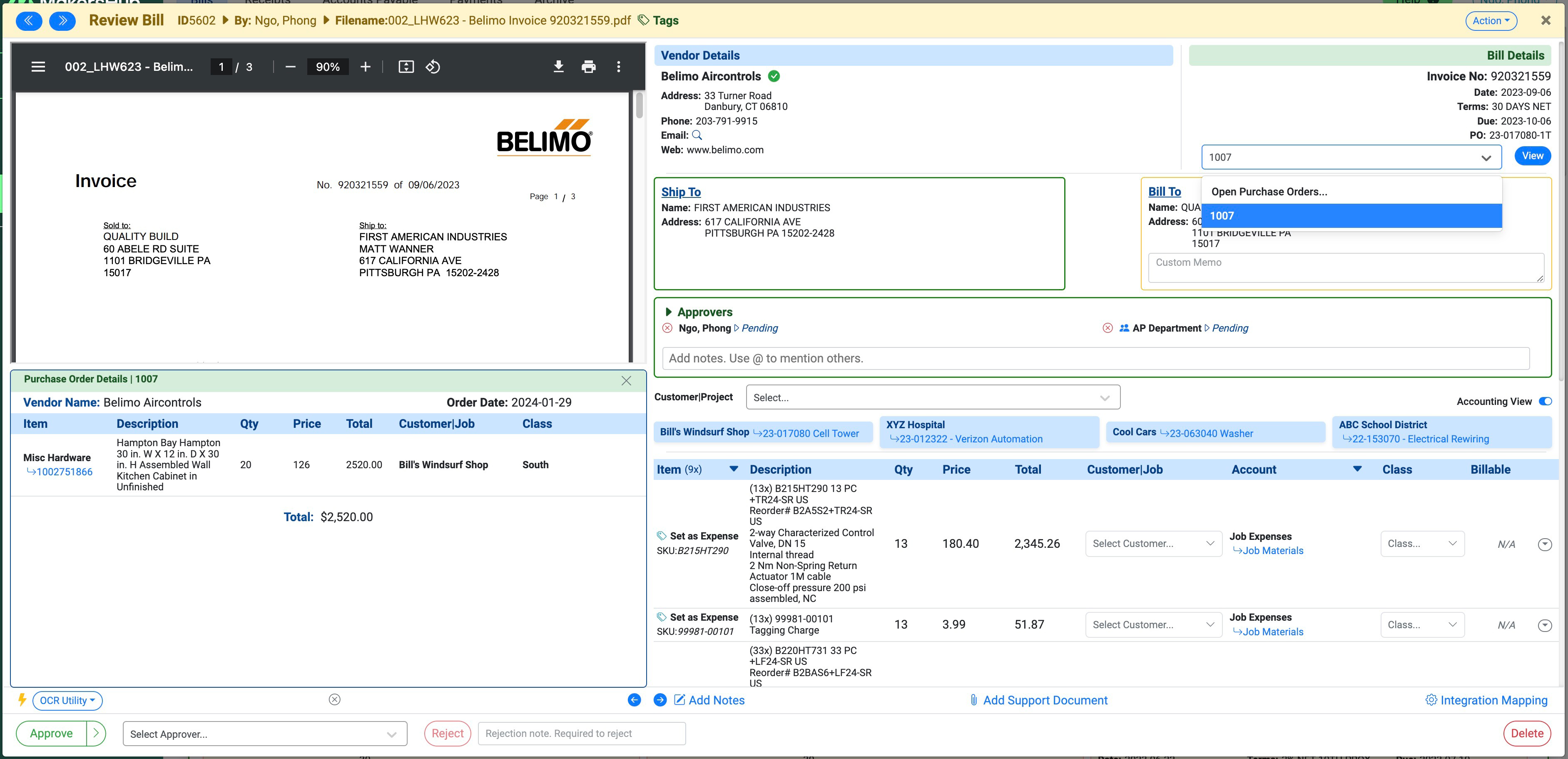
Task: Open row options for B215HT290 line
Action: (1545, 544)
